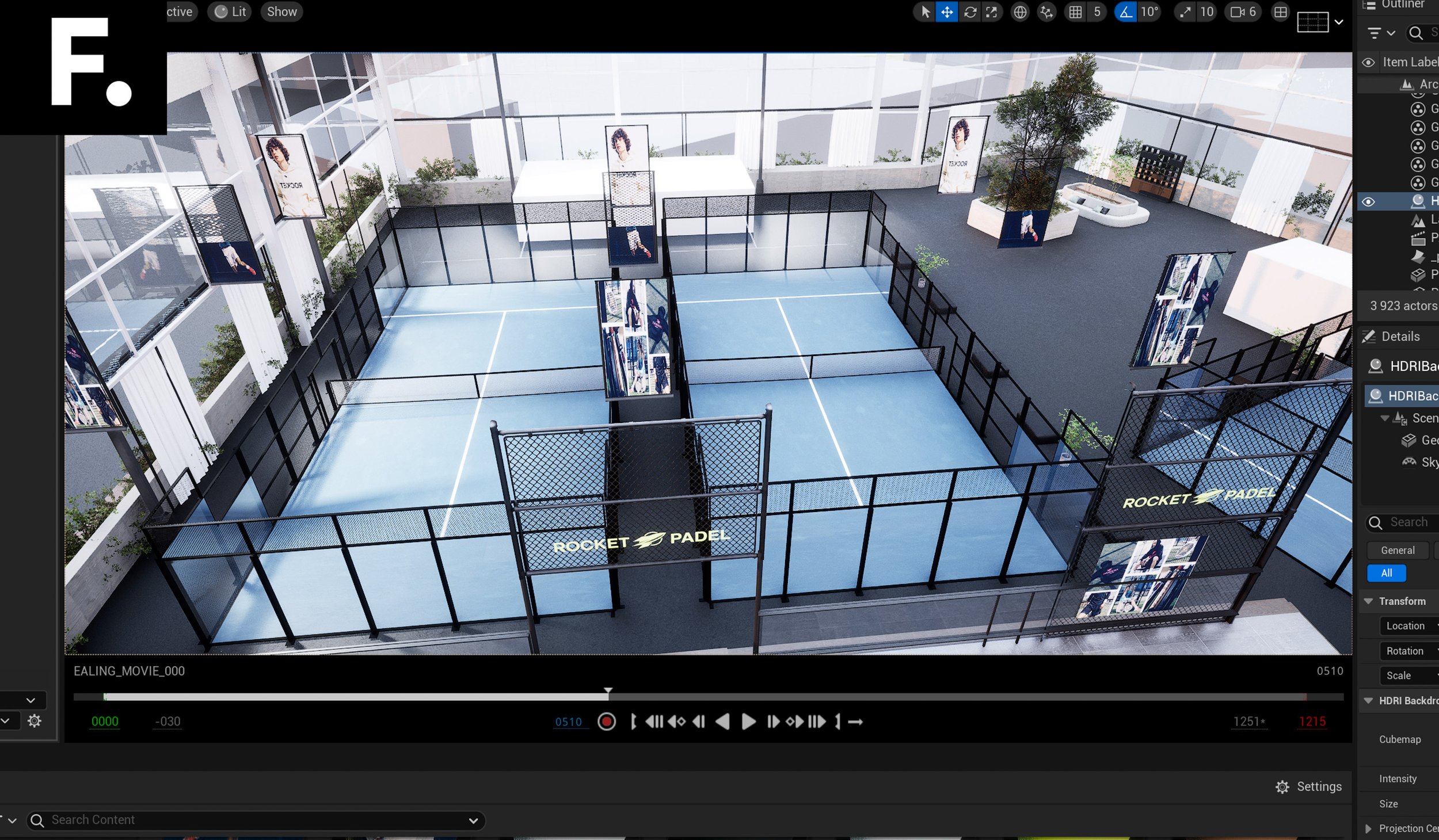
Task: Activate the Select mode arrow tool
Action: 926,12
